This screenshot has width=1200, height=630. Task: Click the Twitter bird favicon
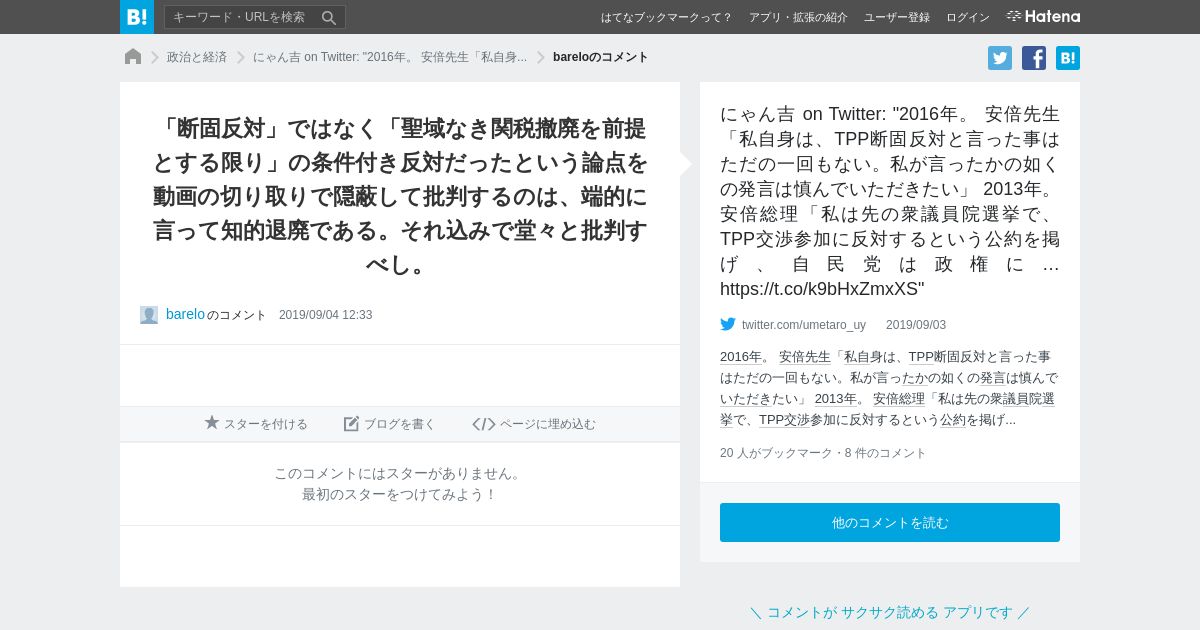(x=728, y=324)
